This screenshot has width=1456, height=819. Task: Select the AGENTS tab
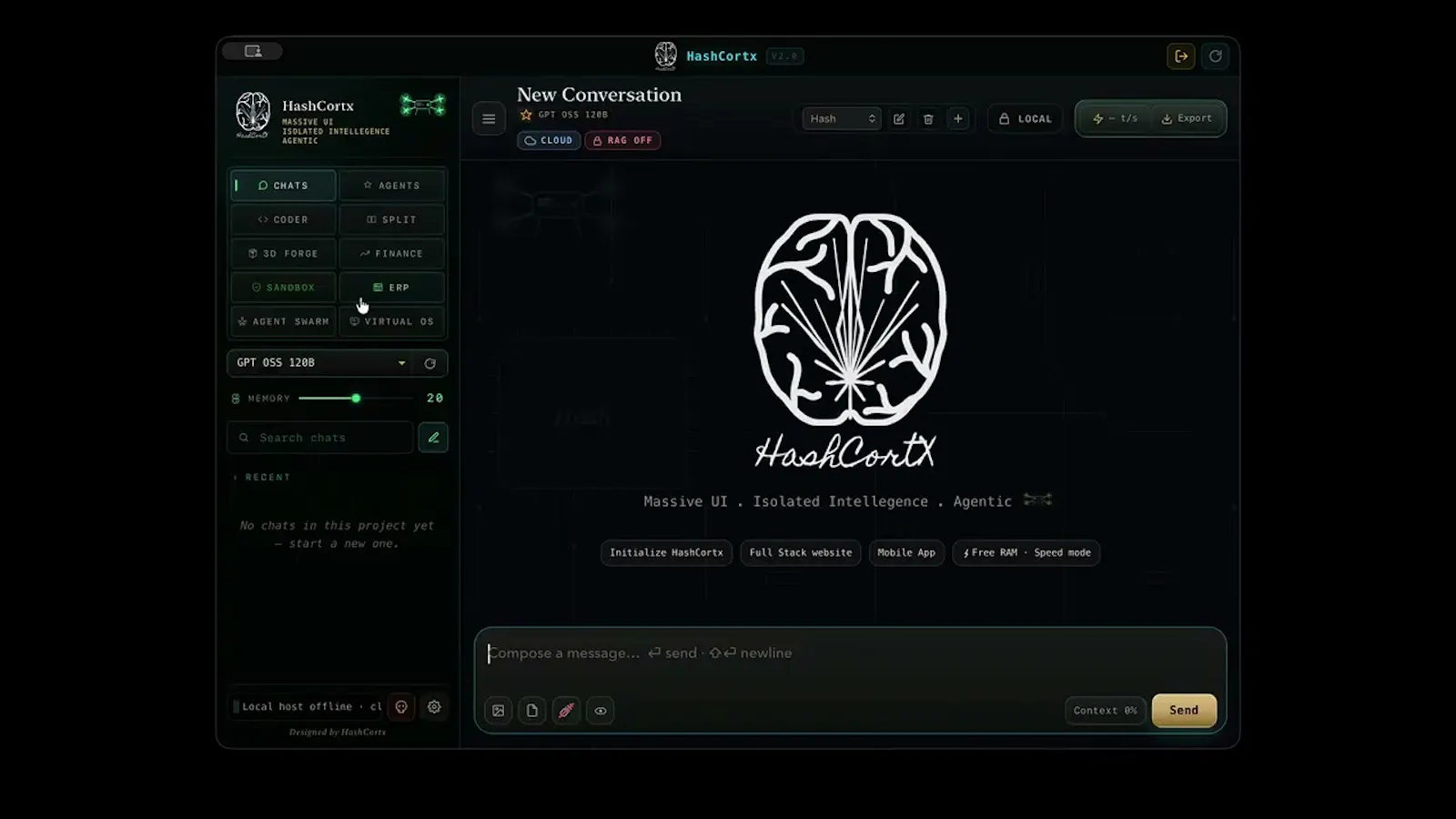(x=392, y=185)
